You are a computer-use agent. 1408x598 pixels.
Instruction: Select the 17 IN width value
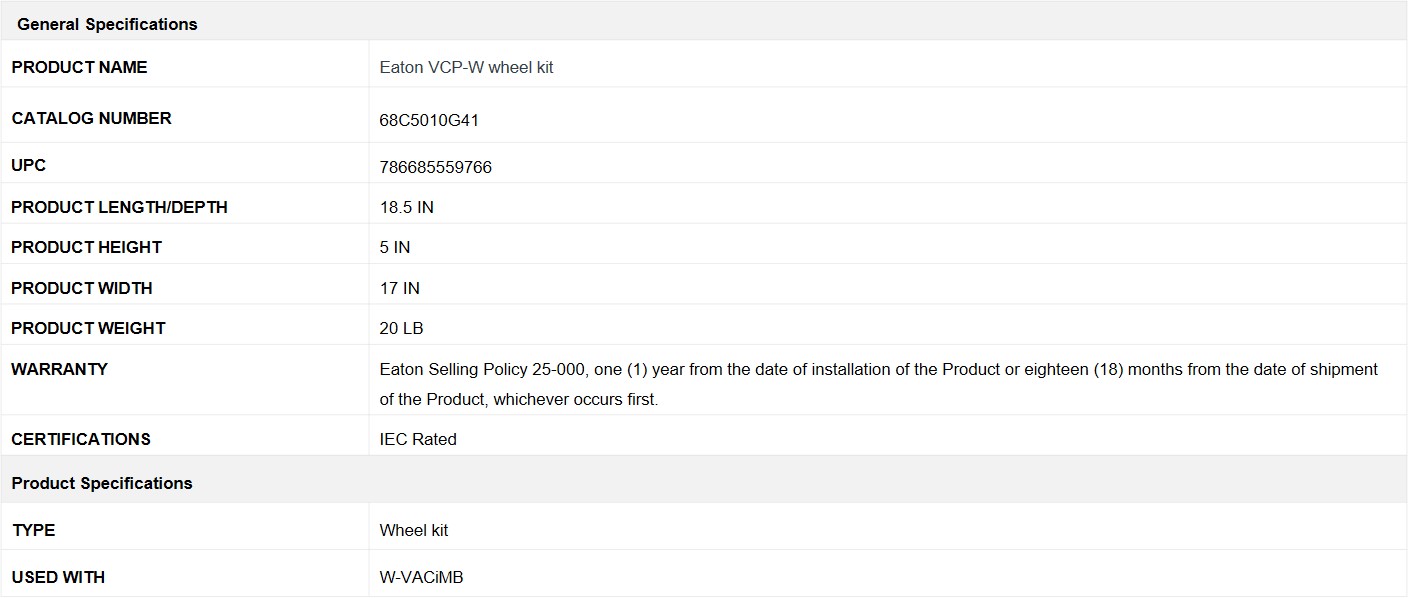[x=399, y=288]
